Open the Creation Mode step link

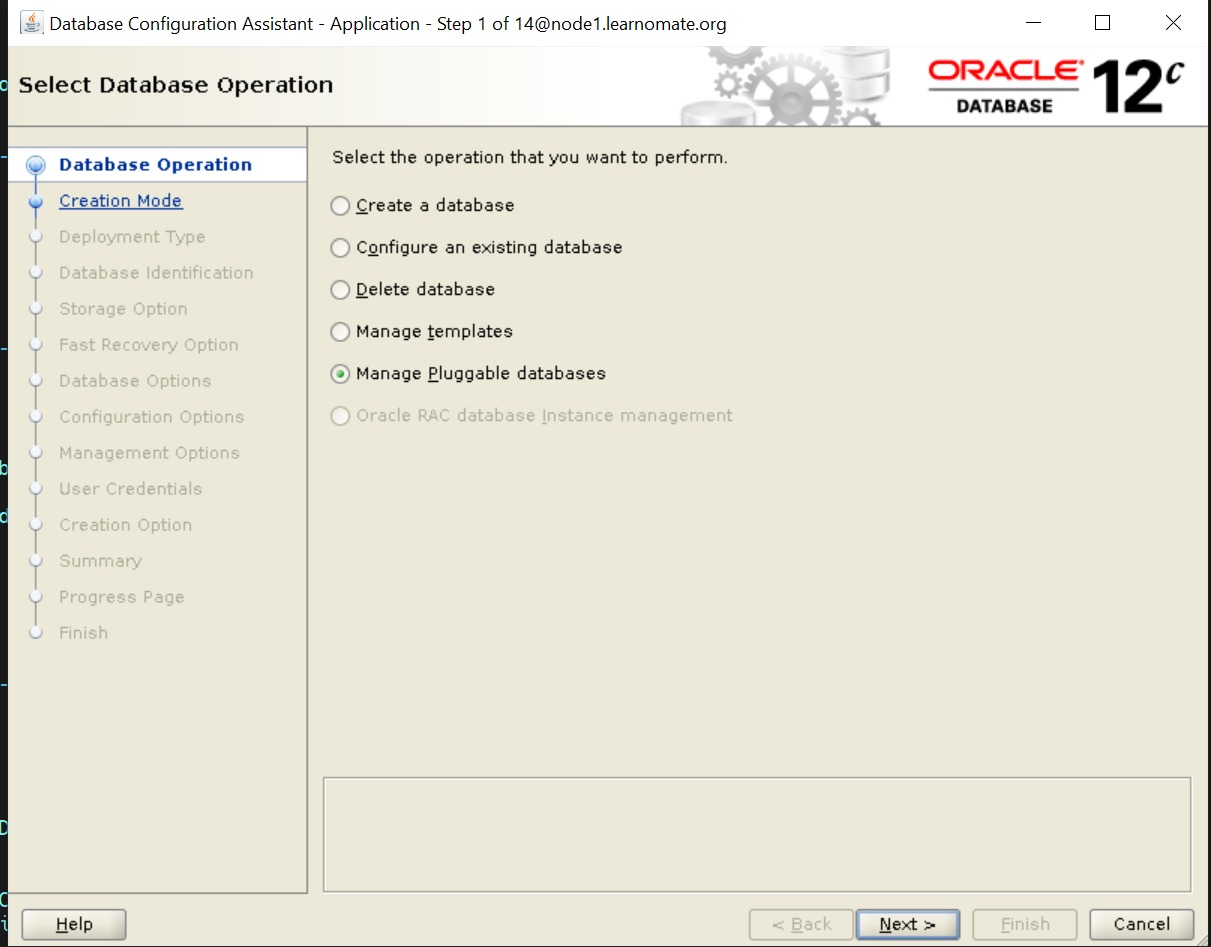[x=120, y=201]
